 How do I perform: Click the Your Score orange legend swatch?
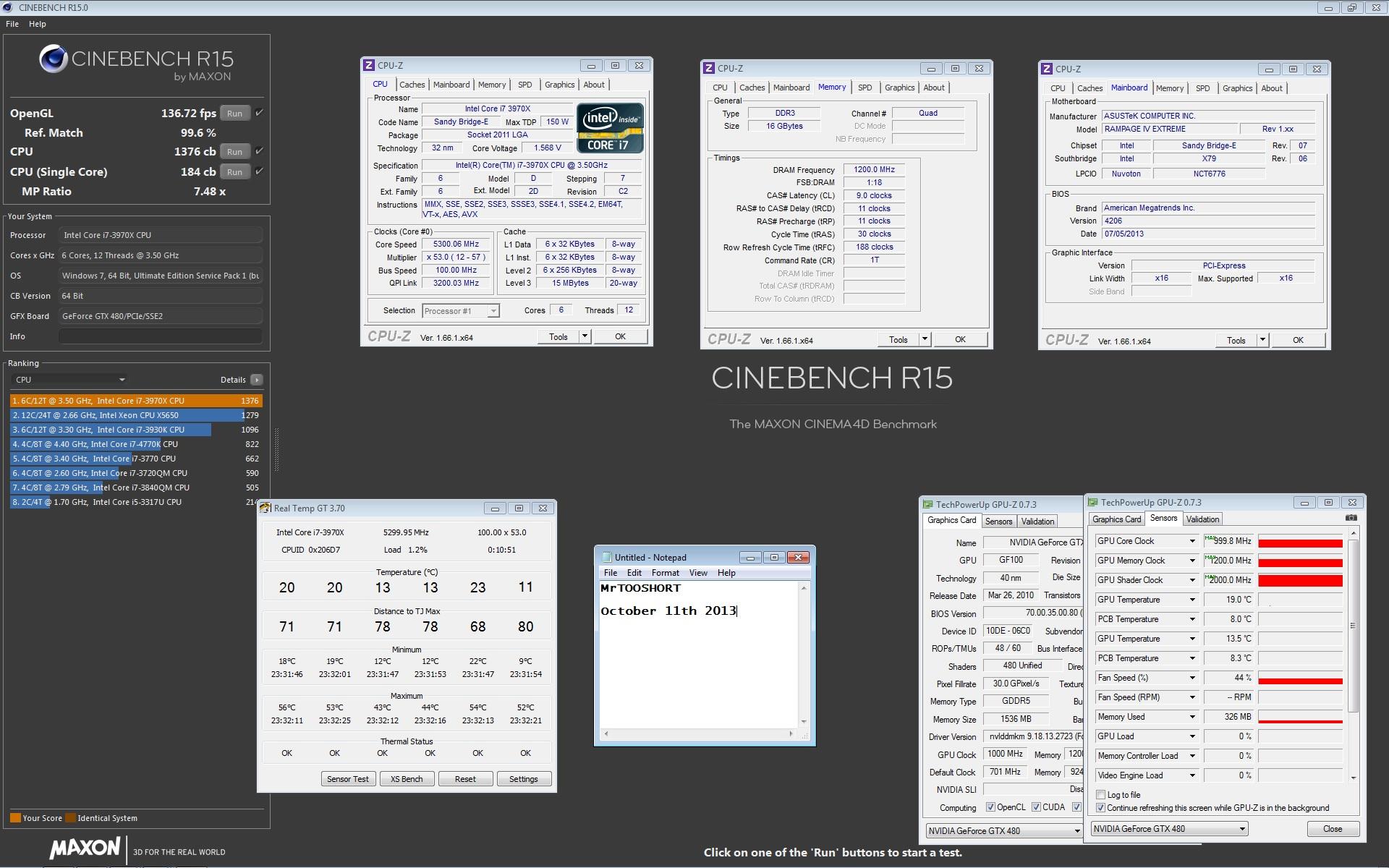[15, 818]
